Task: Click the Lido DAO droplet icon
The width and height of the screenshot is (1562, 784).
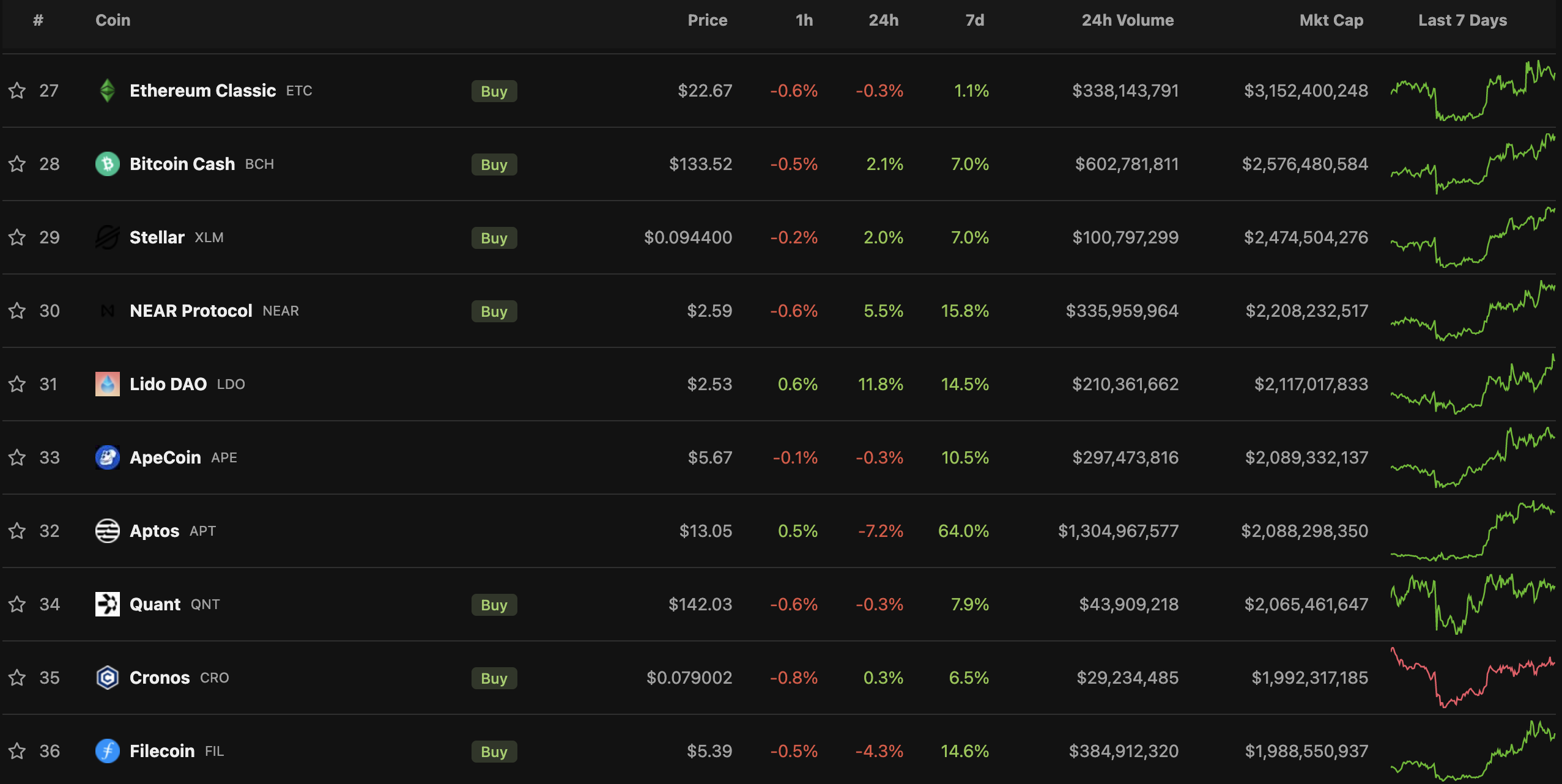Action: [107, 384]
